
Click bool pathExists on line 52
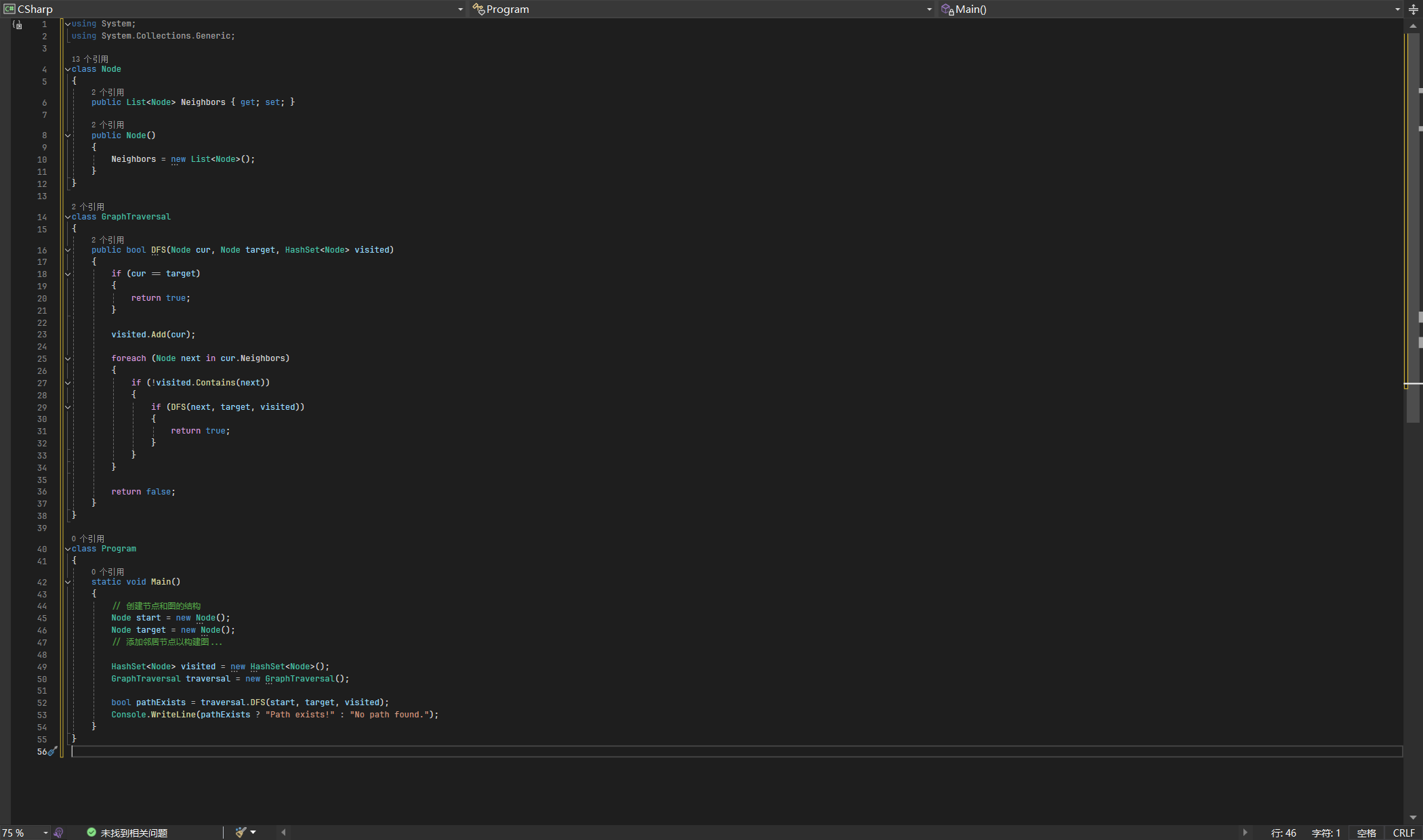(x=148, y=702)
